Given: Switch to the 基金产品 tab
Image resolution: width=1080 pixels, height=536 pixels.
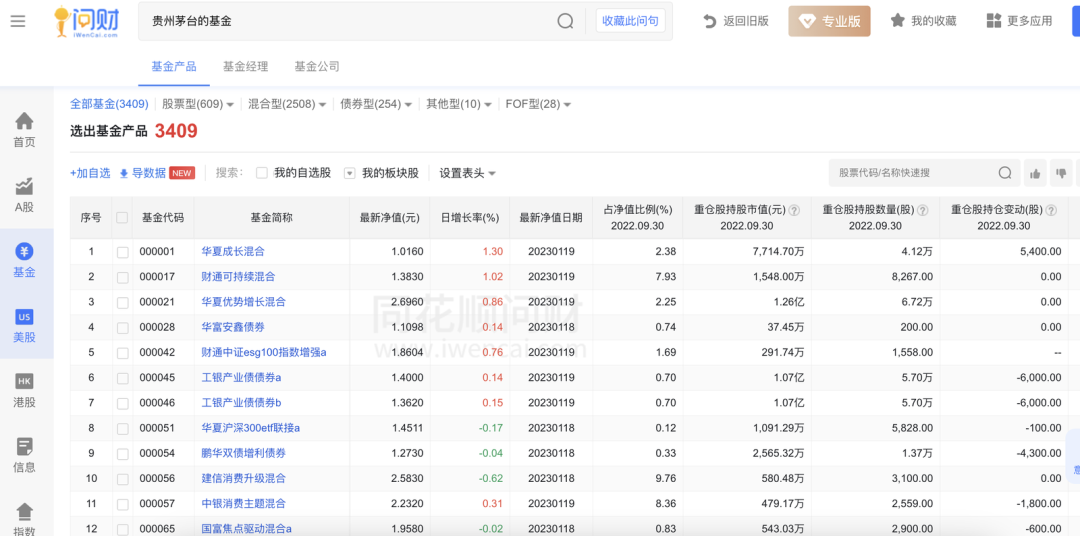Looking at the screenshot, I should pyautogui.click(x=174, y=67).
